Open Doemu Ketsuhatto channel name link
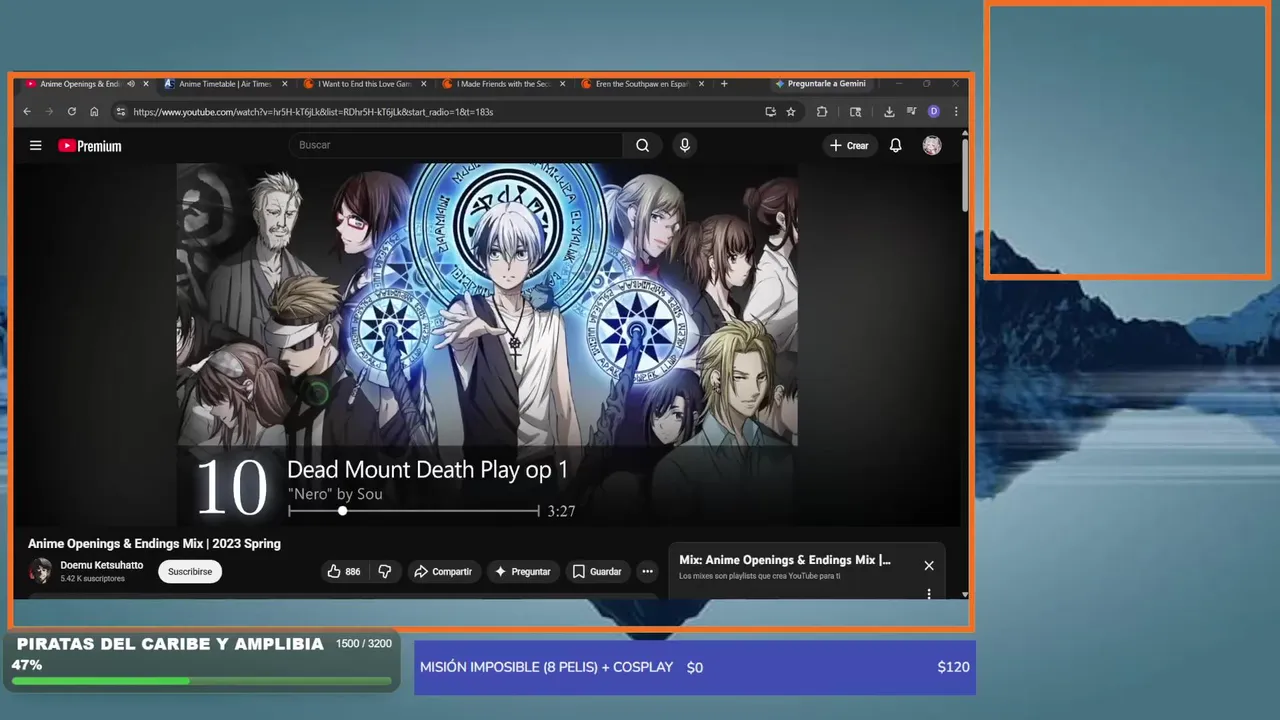Screen dimensions: 1280x720 [101, 565]
